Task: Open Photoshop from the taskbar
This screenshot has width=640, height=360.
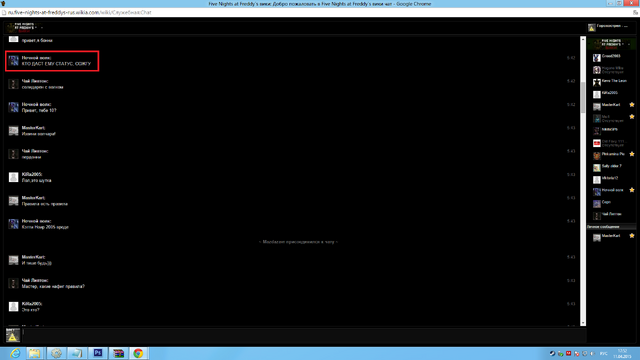Action: (98, 353)
